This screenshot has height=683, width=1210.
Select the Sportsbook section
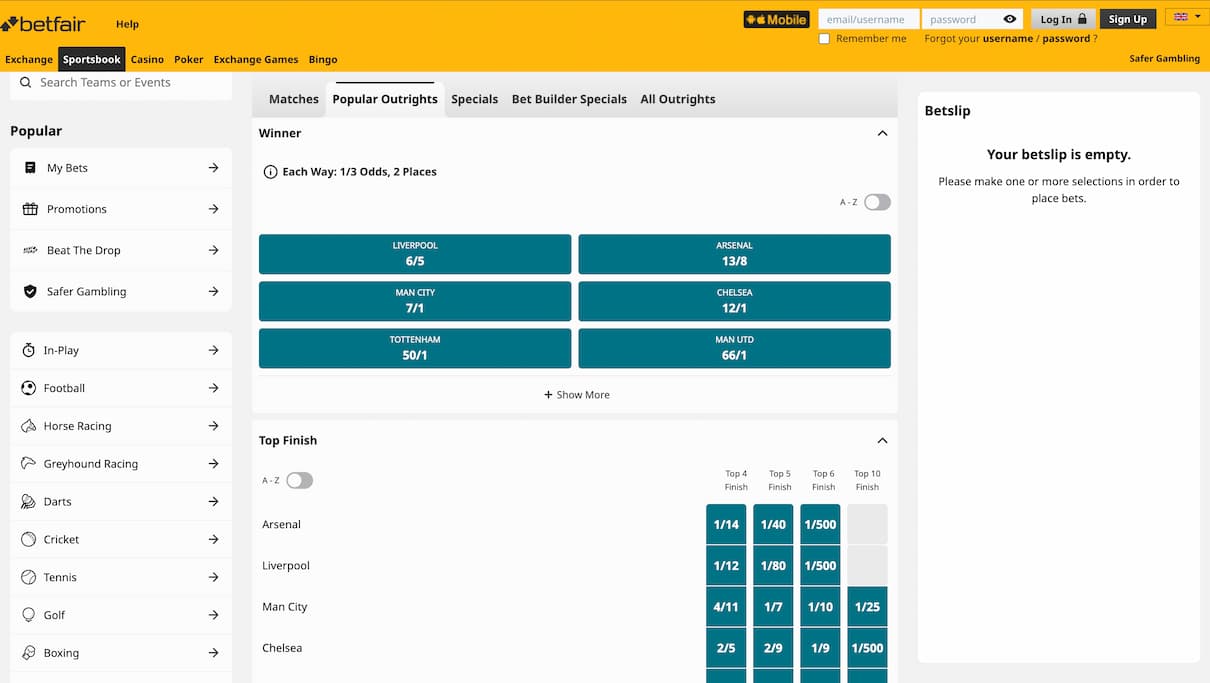point(92,60)
